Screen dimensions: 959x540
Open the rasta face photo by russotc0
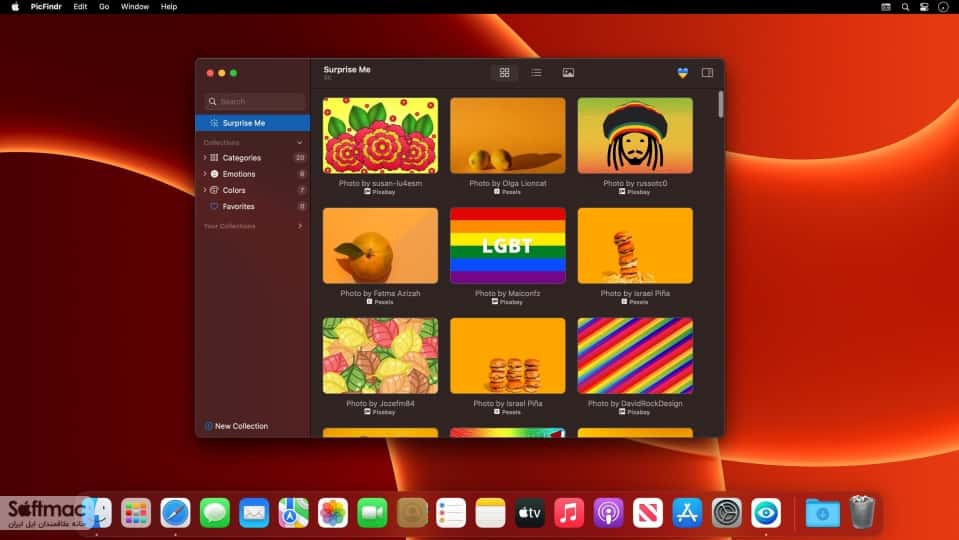[x=635, y=136]
